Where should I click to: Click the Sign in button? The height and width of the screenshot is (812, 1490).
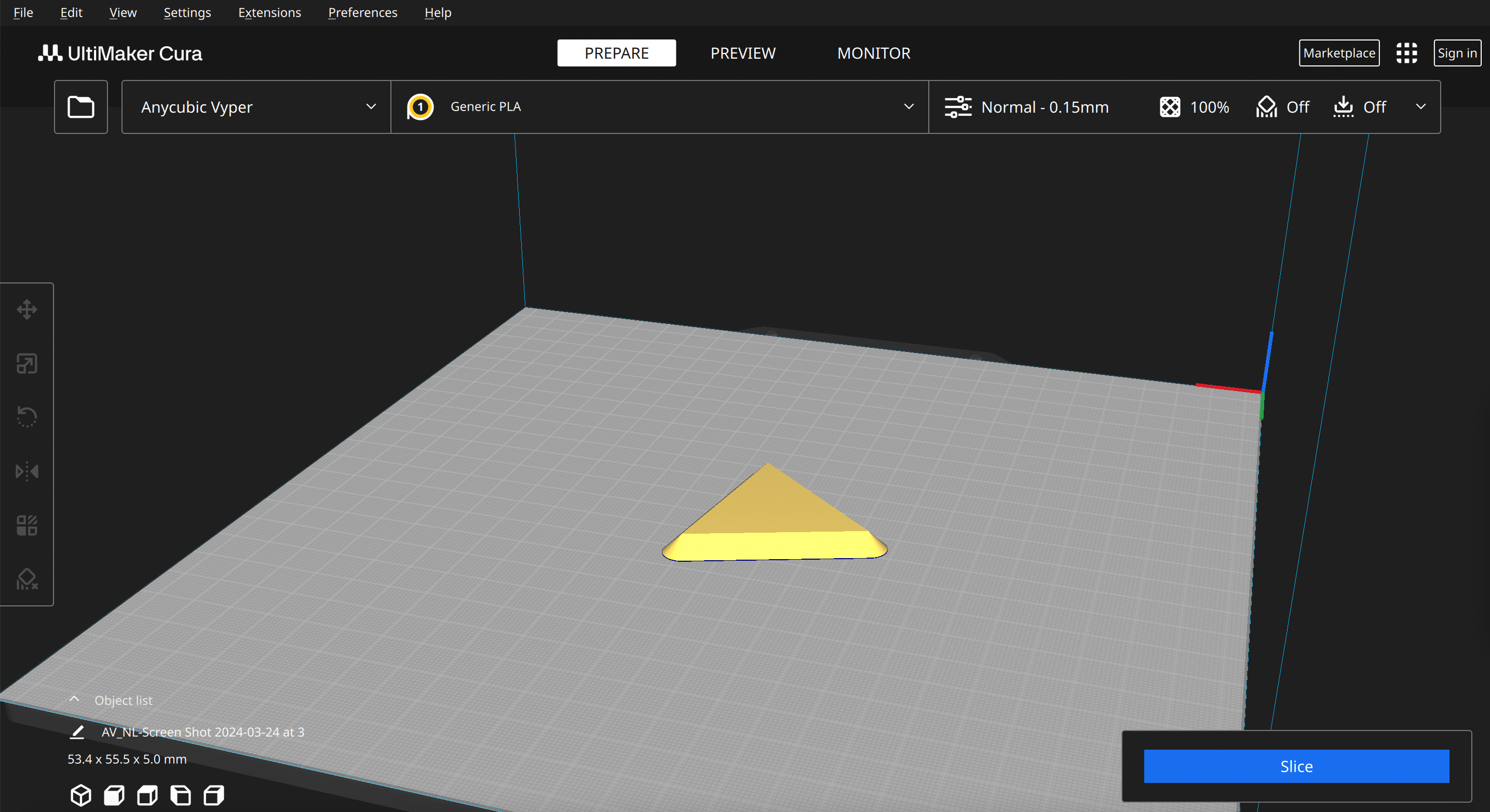tap(1457, 53)
